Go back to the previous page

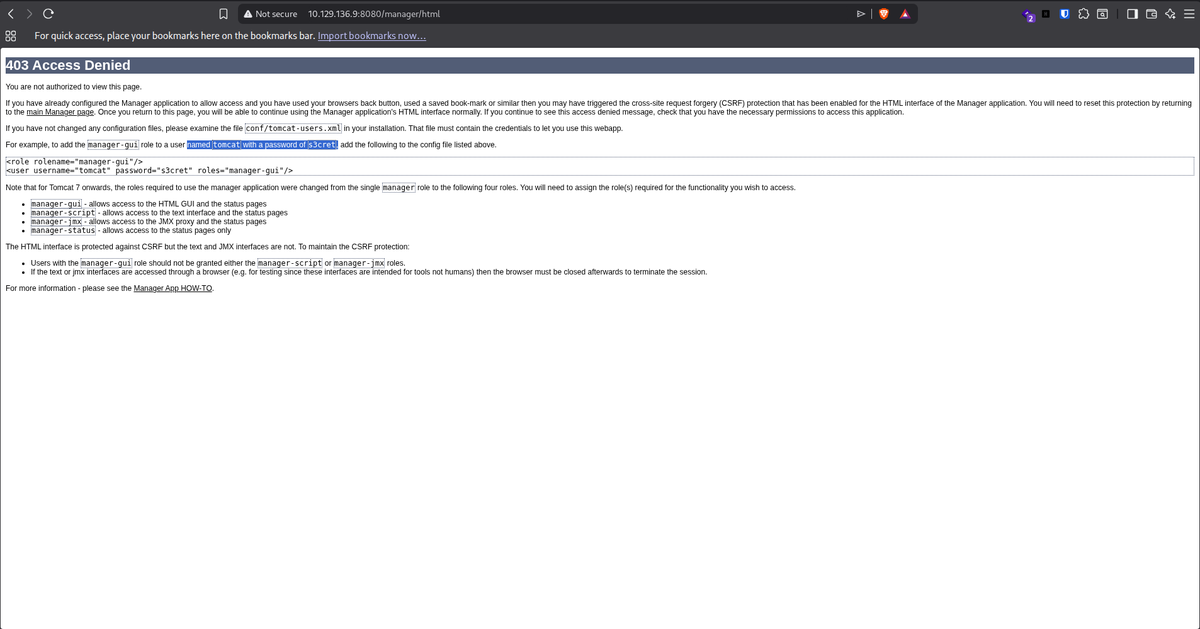(10, 14)
